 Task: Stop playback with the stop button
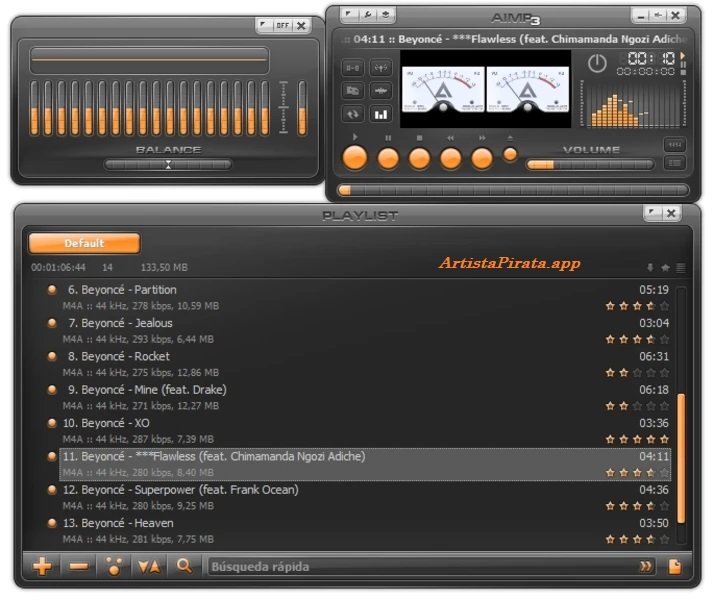point(420,158)
